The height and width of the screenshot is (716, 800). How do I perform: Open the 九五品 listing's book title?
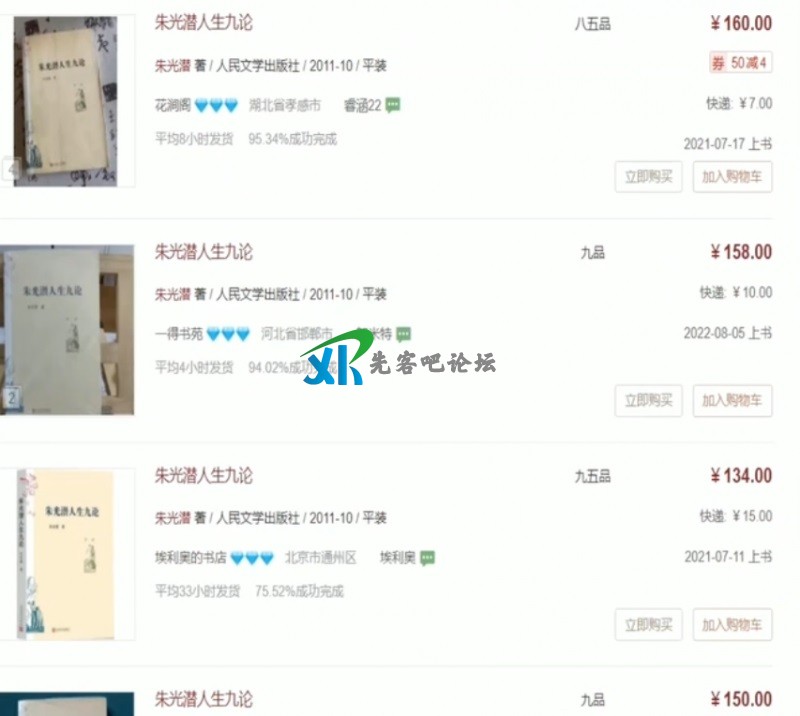pos(204,476)
